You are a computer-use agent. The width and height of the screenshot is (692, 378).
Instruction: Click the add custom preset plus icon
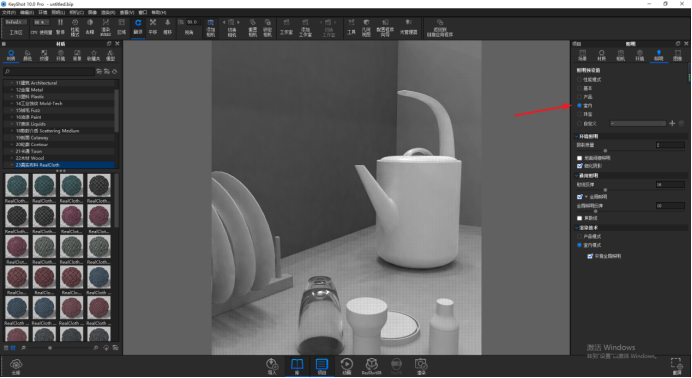[672, 124]
